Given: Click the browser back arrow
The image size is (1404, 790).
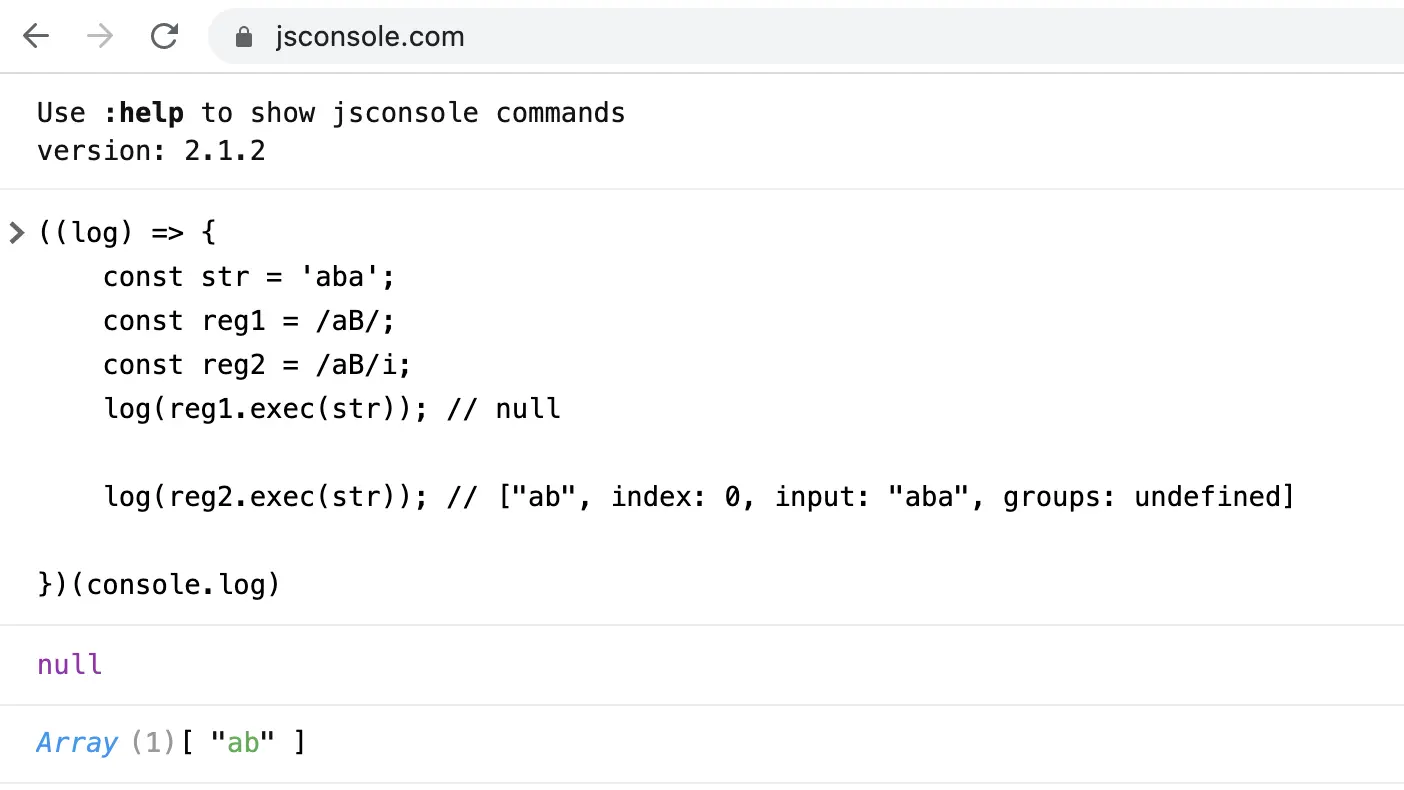Looking at the screenshot, I should (x=36, y=37).
